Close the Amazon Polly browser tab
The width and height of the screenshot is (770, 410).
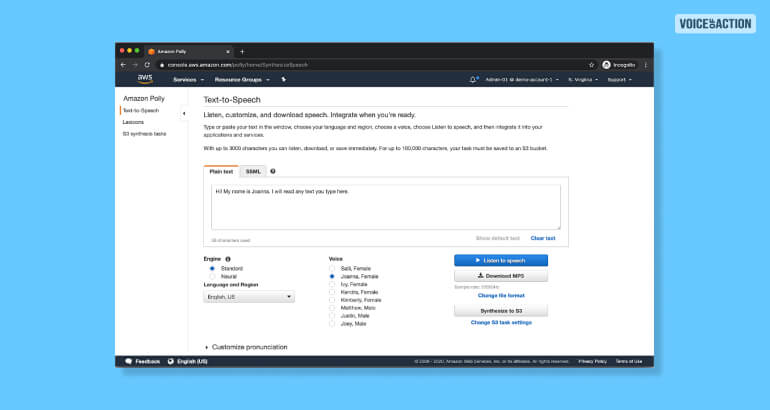(228, 52)
